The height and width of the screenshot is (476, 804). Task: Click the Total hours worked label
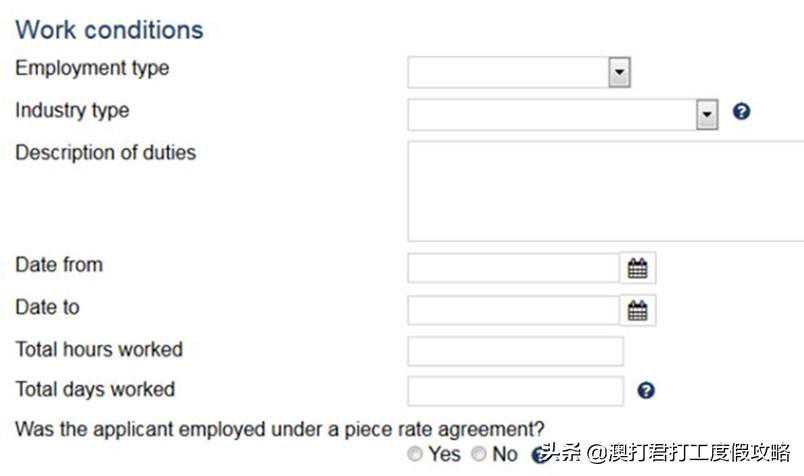click(99, 349)
